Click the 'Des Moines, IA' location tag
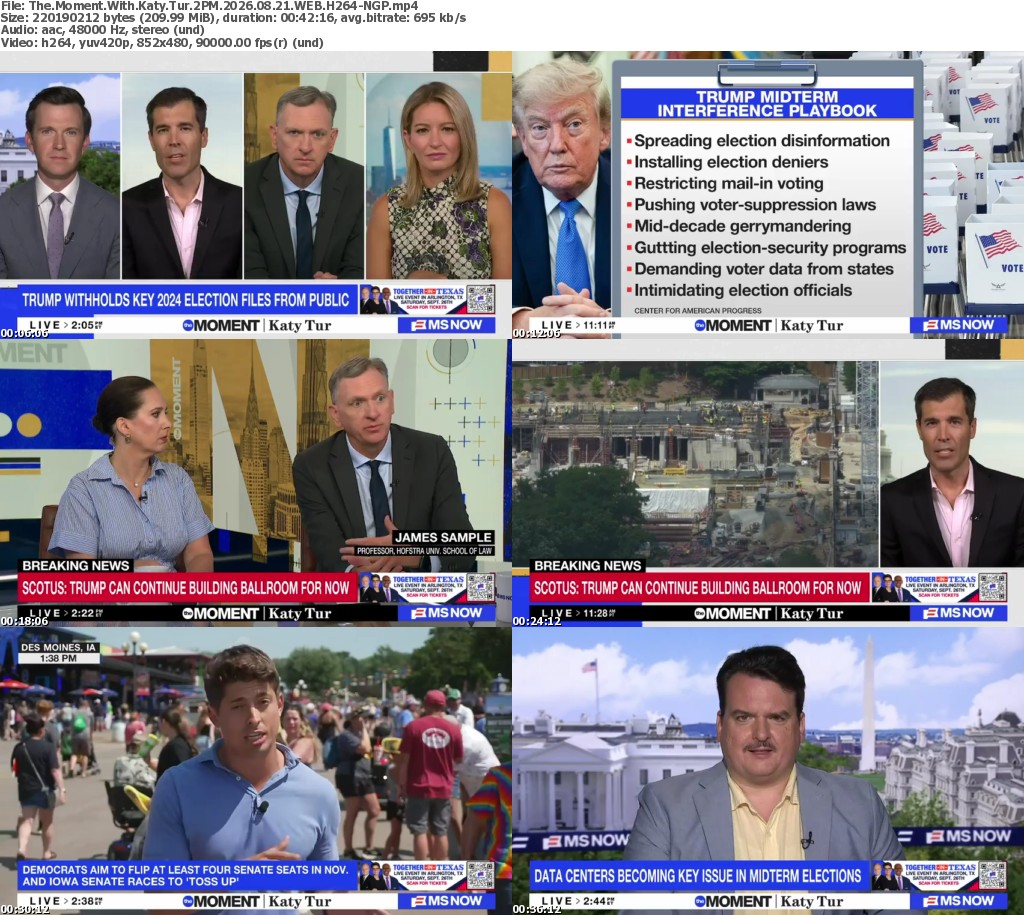 59,647
